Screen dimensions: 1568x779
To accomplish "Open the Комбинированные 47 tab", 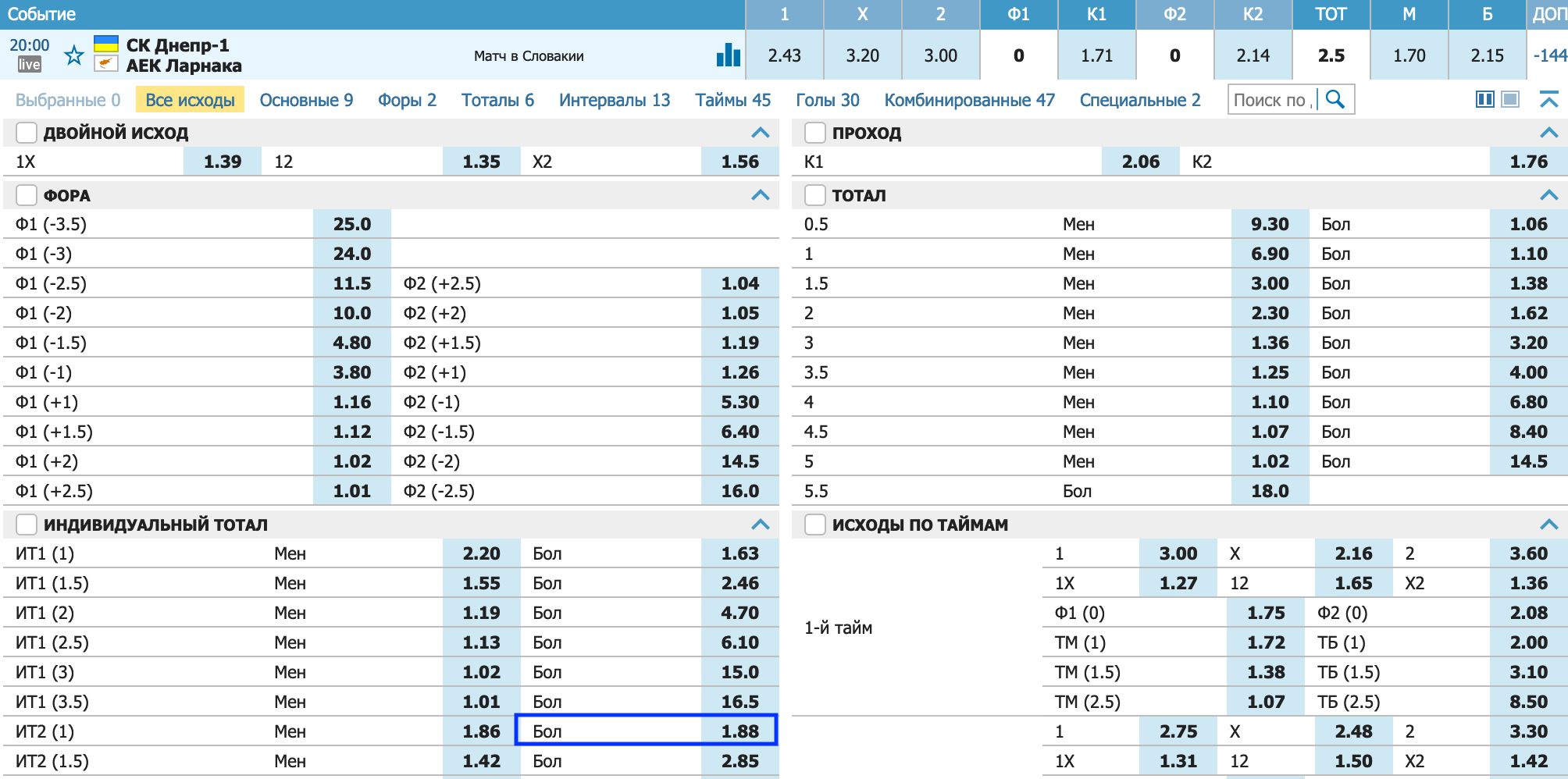I will 969,100.
